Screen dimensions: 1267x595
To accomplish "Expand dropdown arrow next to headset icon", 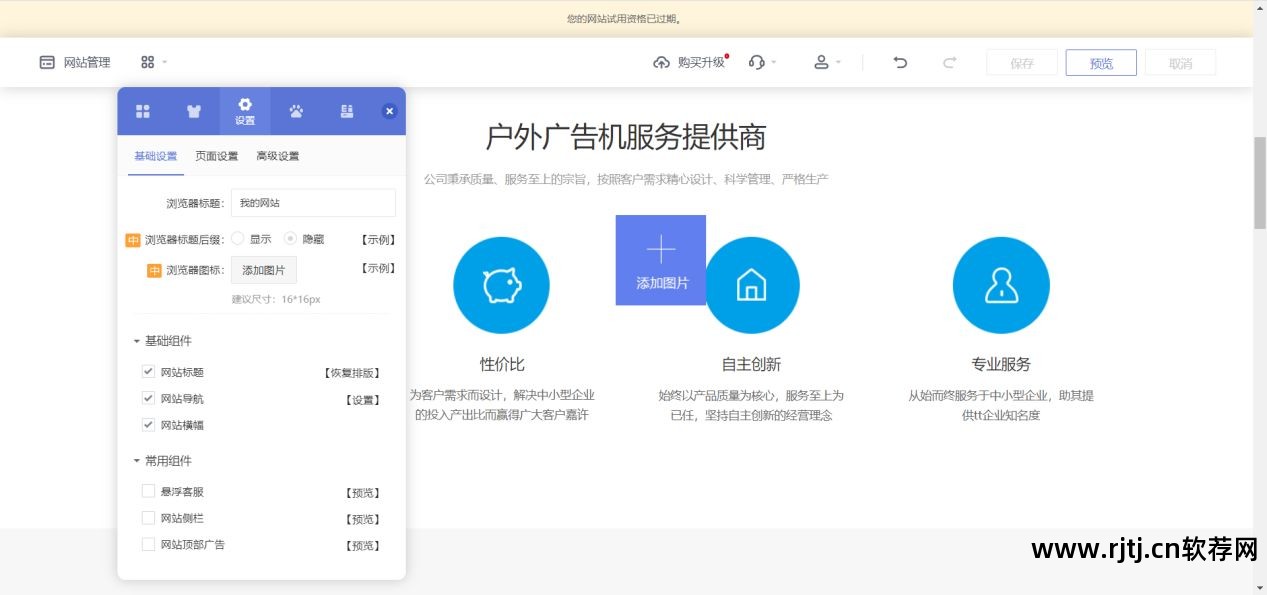I will [774, 62].
